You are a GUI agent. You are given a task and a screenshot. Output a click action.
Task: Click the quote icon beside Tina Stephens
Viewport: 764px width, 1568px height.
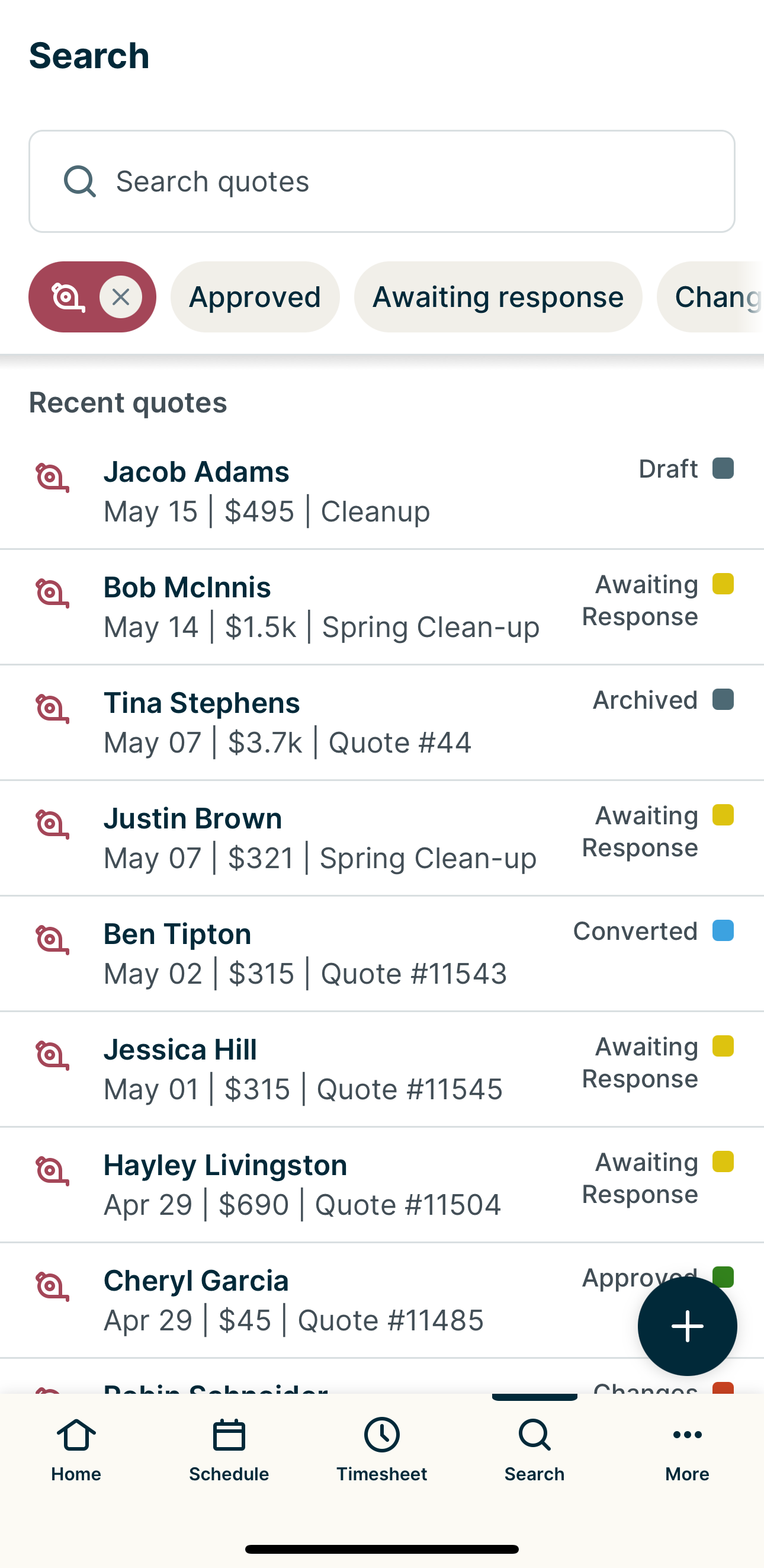pos(52,709)
